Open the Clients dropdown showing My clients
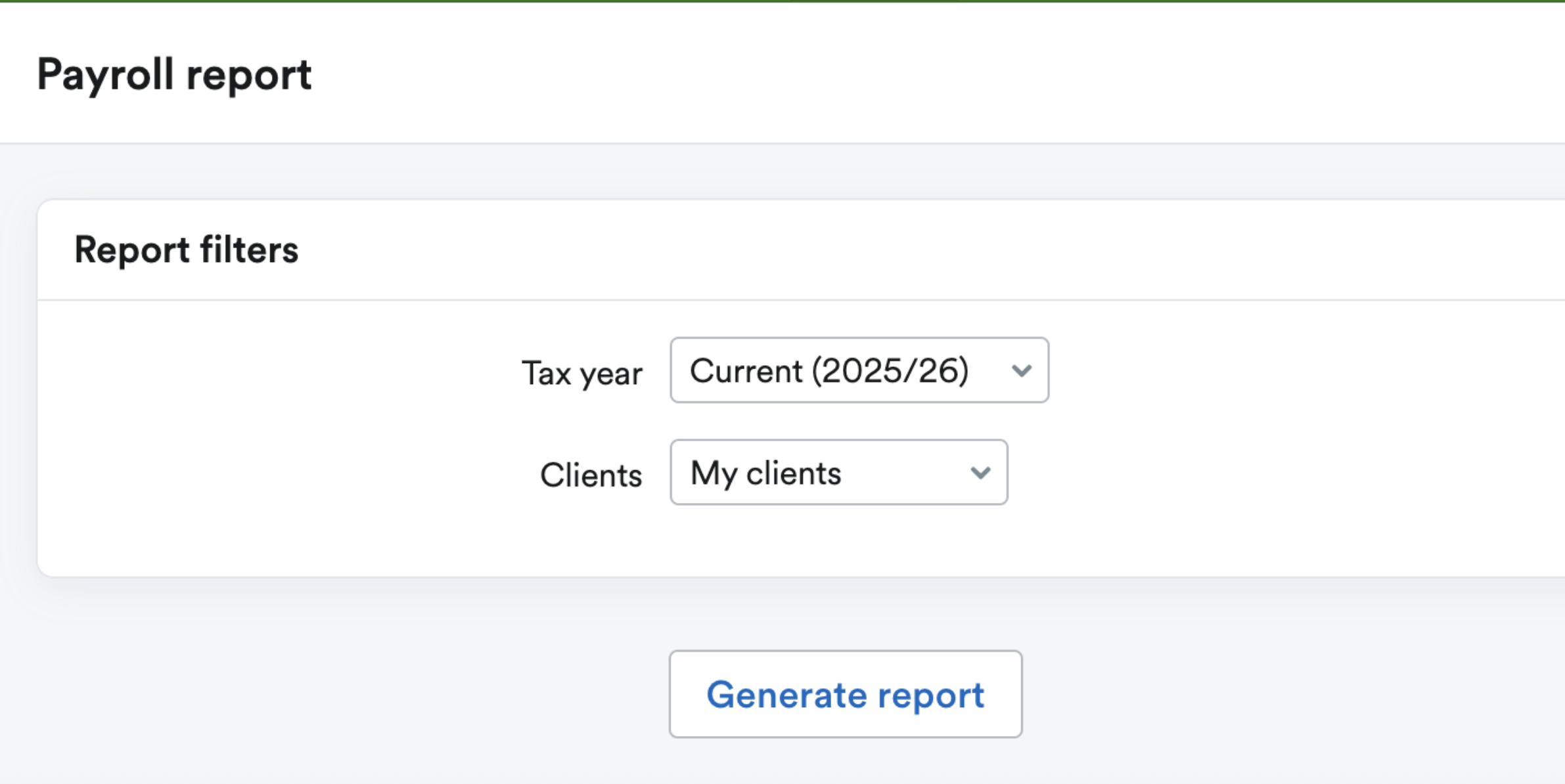 [x=839, y=473]
